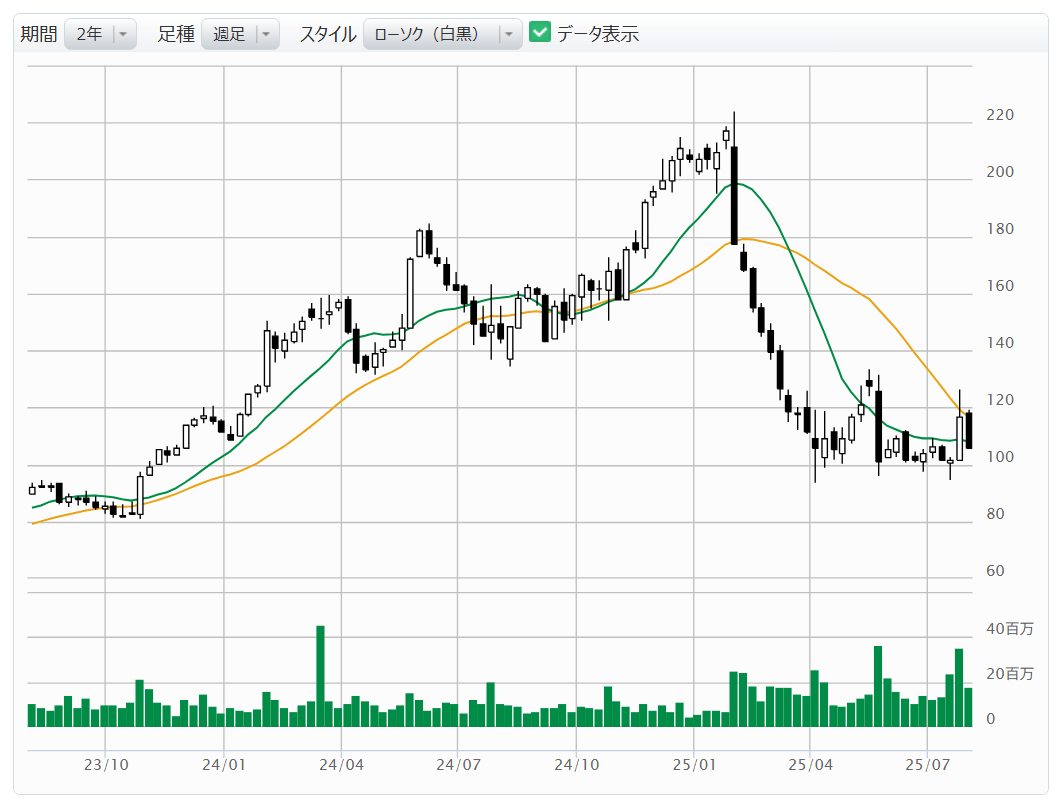Click the 足種 label text
This screenshot has width=1060, height=807.
click(176, 34)
